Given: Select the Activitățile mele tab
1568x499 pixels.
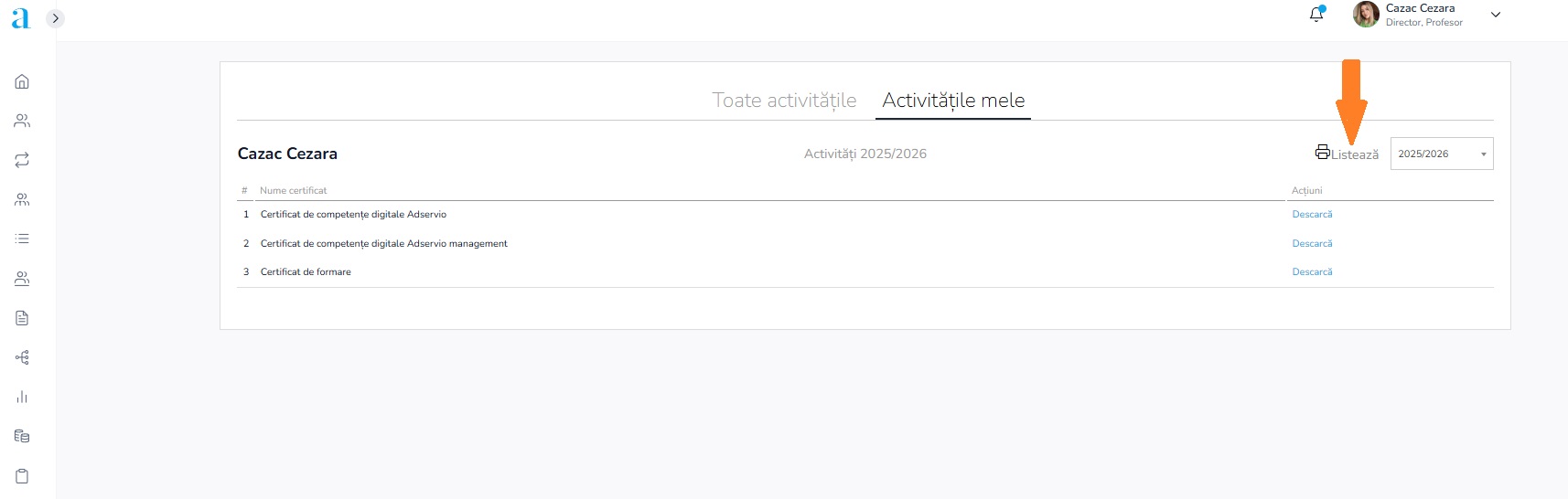Looking at the screenshot, I should (x=953, y=101).
